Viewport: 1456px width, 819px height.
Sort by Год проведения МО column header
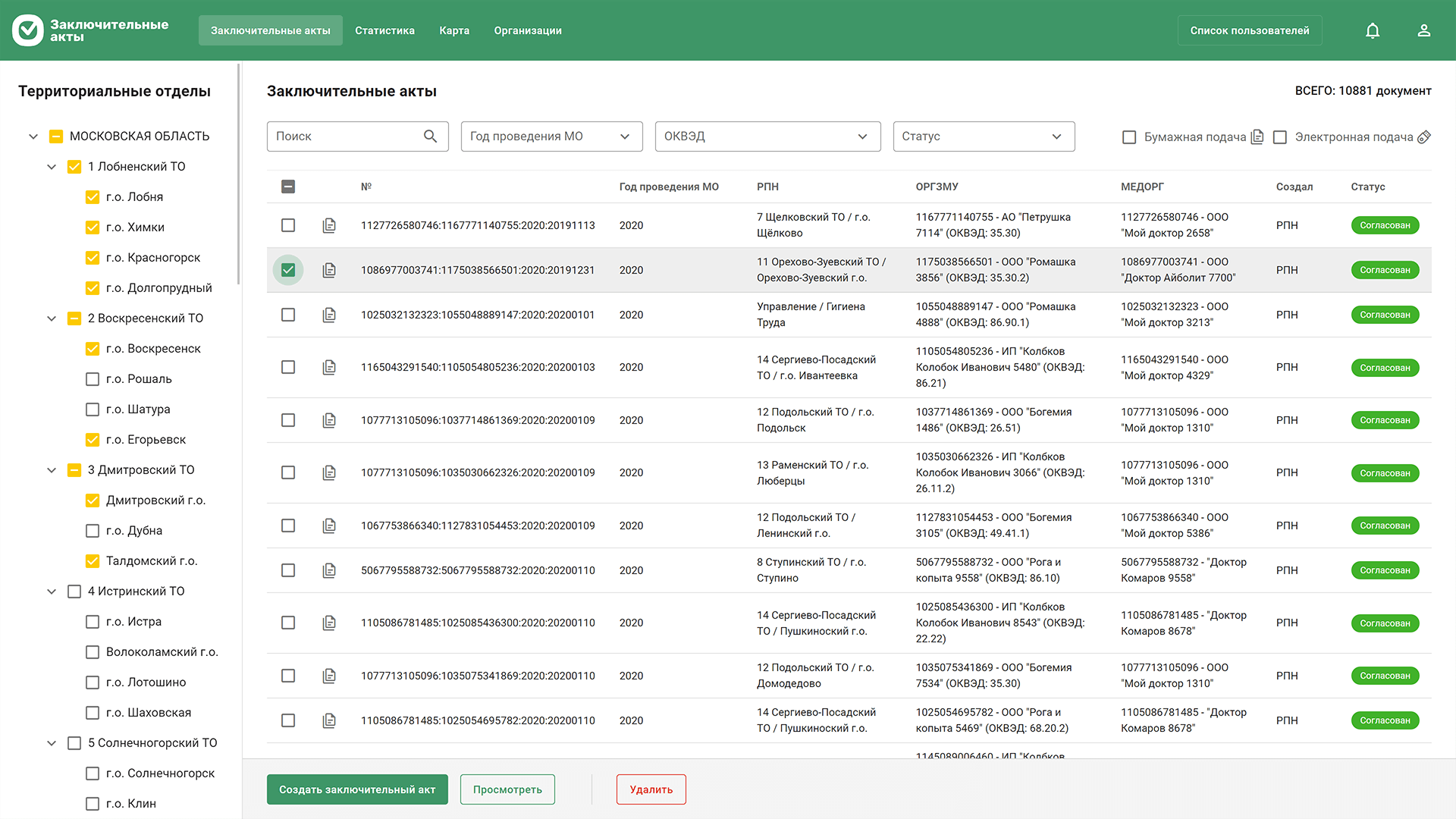[669, 187]
